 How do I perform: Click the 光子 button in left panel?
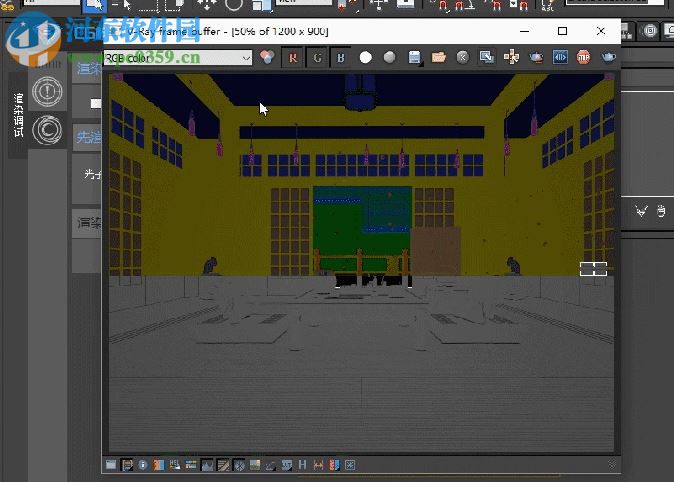click(91, 174)
